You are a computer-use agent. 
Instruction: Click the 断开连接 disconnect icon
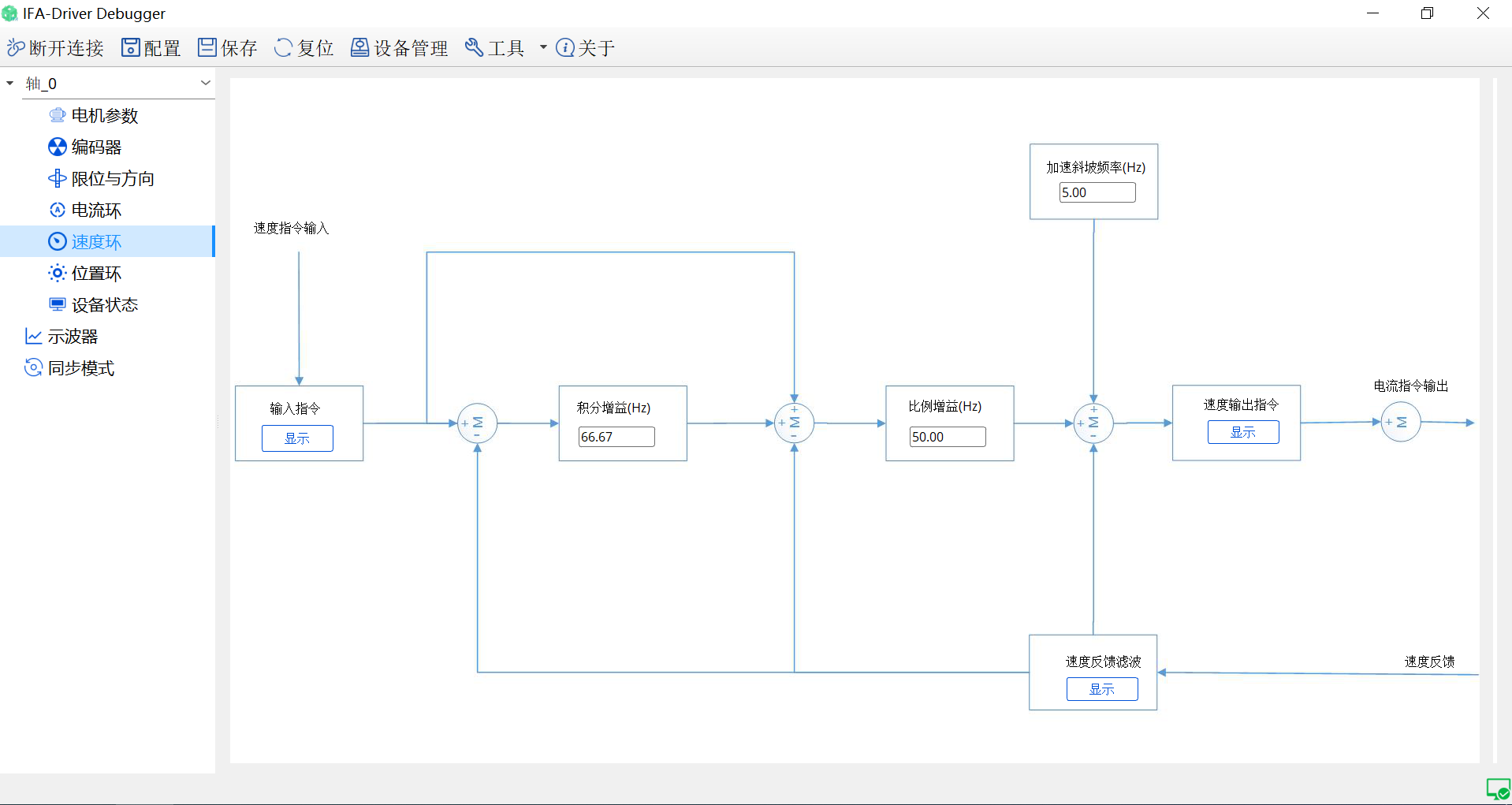16,48
